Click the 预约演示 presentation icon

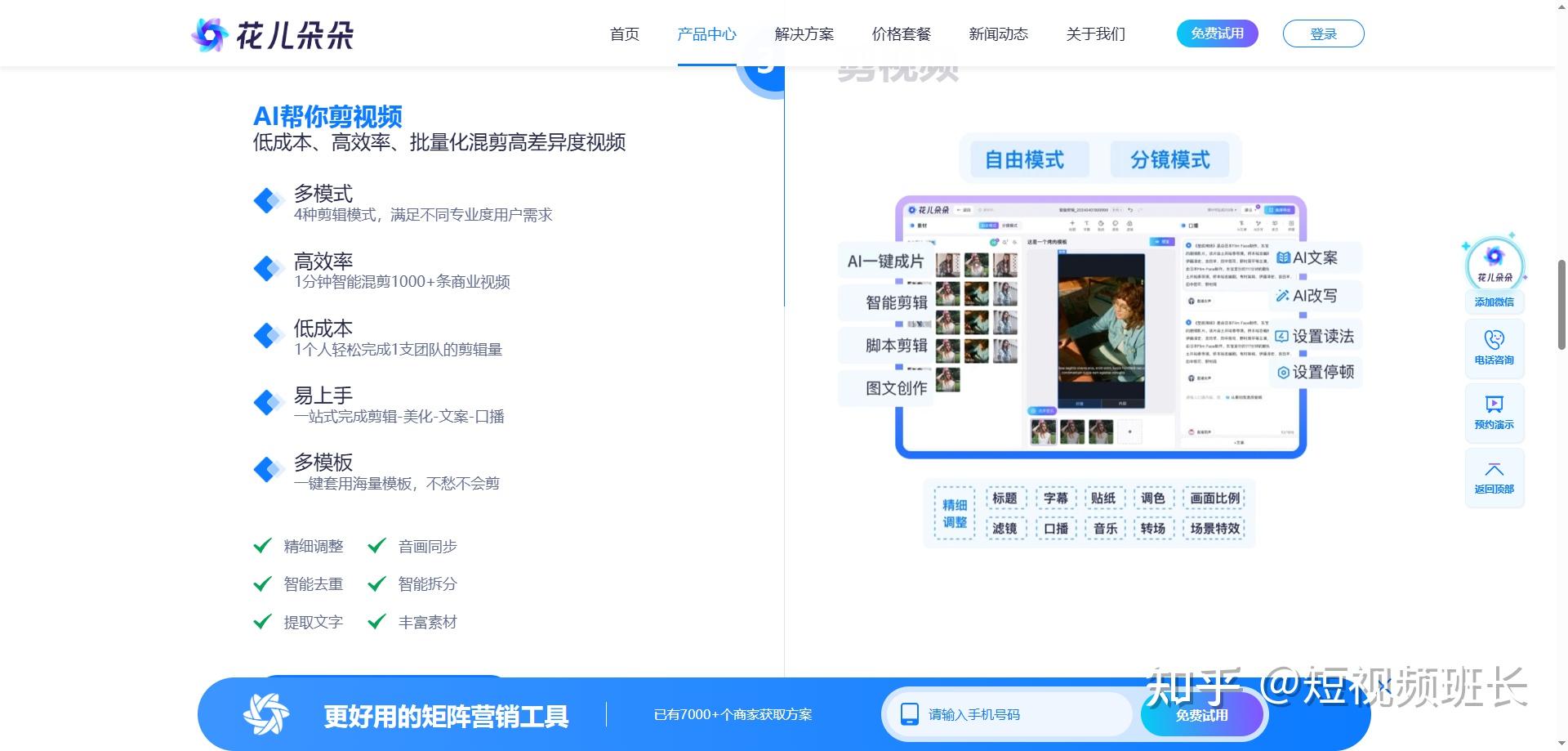(1494, 404)
